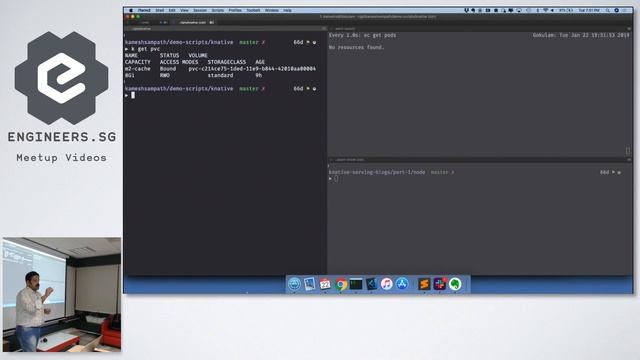This screenshot has height=360, width=640.
Task: Launch Sublime Text from the Dock
Action: (424, 284)
